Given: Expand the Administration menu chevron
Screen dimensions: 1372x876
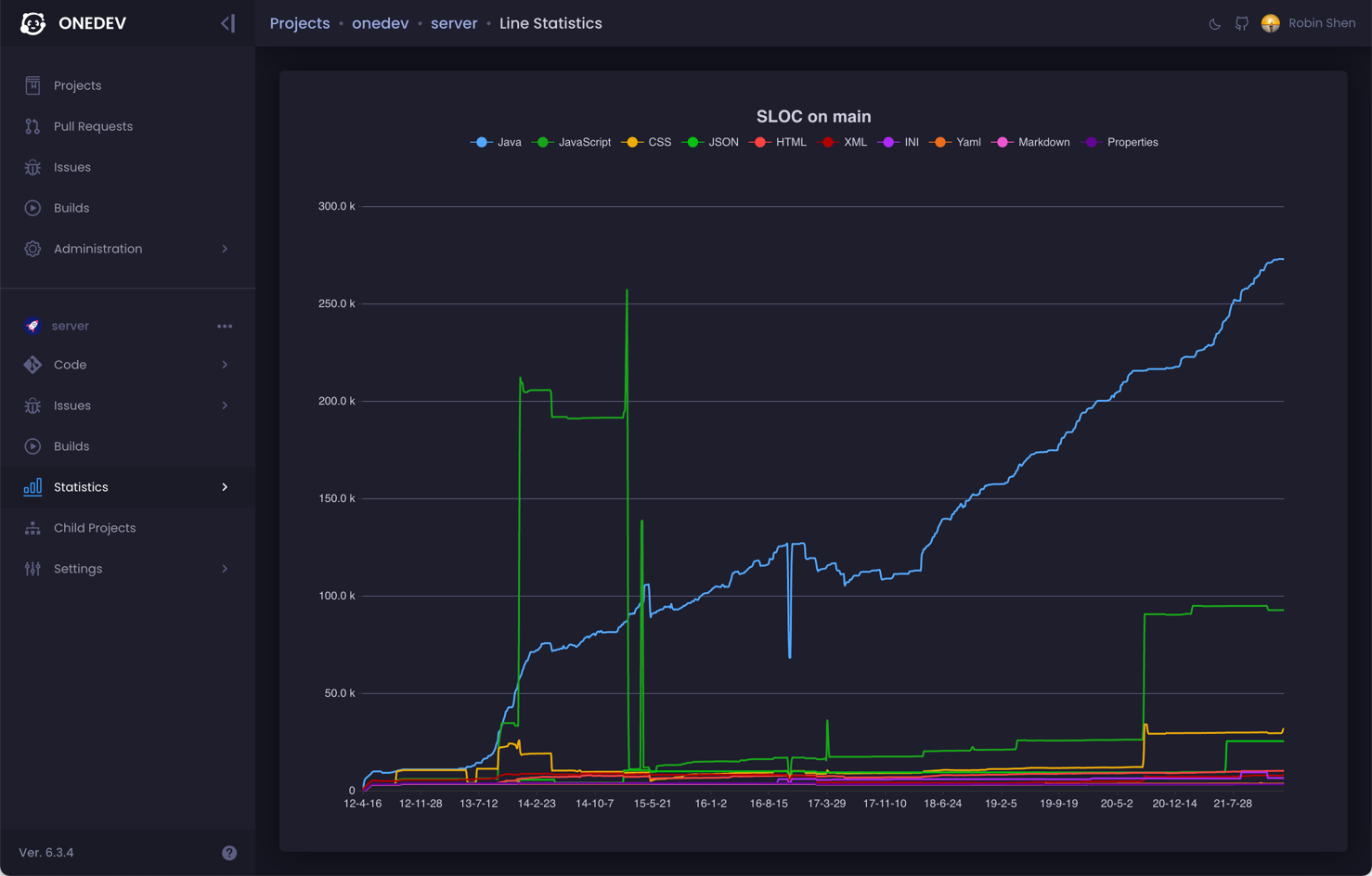Looking at the screenshot, I should (x=225, y=249).
